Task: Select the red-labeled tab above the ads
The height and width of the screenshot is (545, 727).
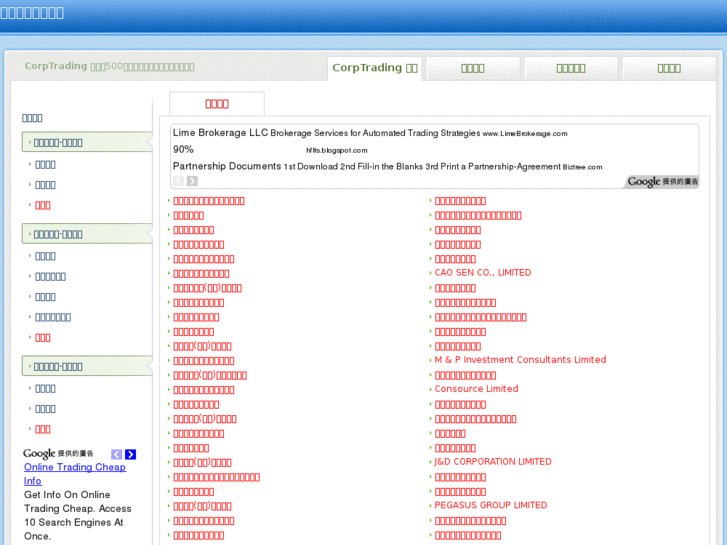Action: pos(217,103)
